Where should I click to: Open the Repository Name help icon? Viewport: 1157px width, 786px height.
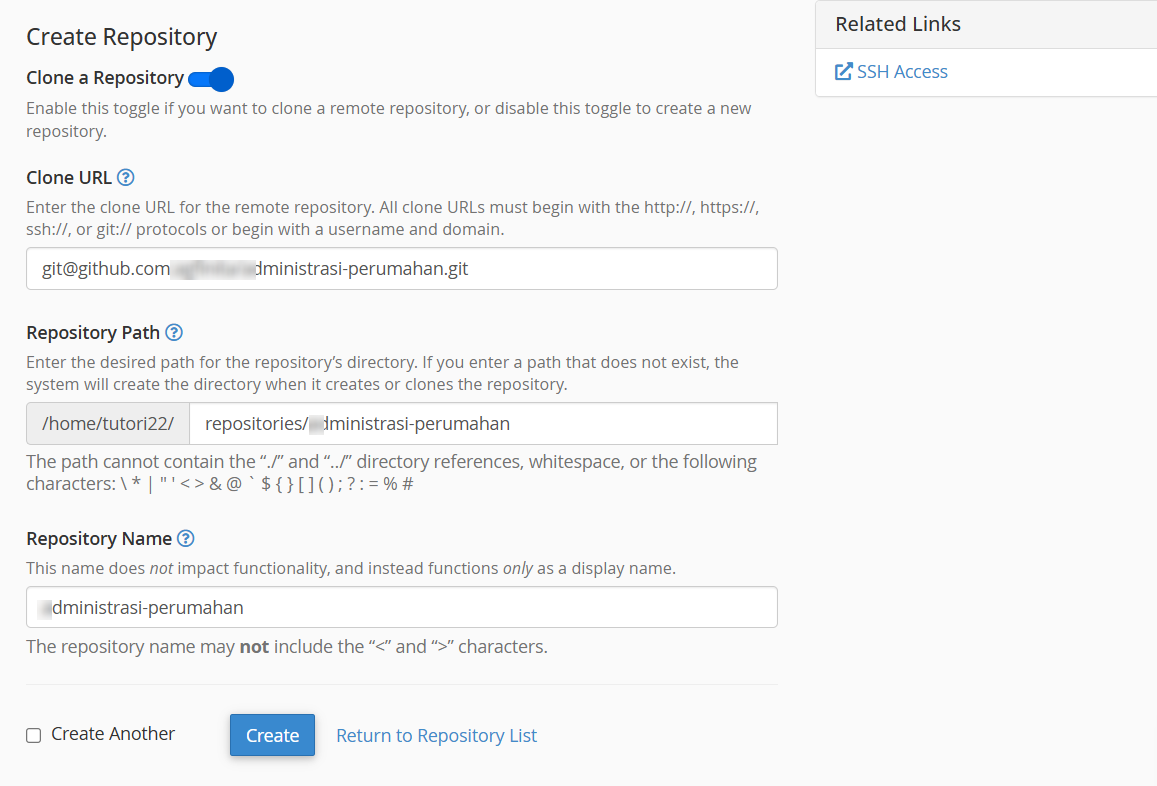tap(185, 538)
